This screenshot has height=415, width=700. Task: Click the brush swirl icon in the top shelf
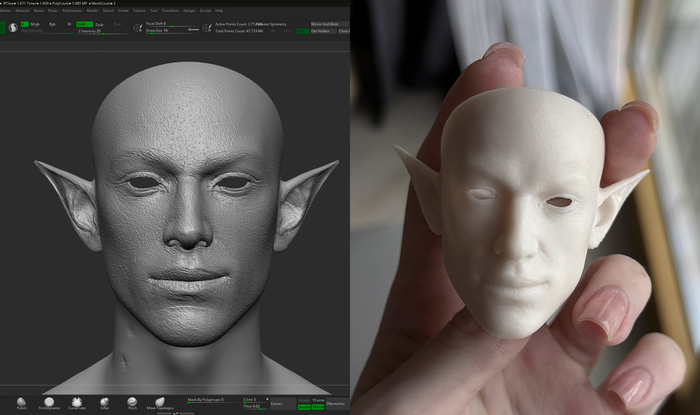(x=13, y=28)
